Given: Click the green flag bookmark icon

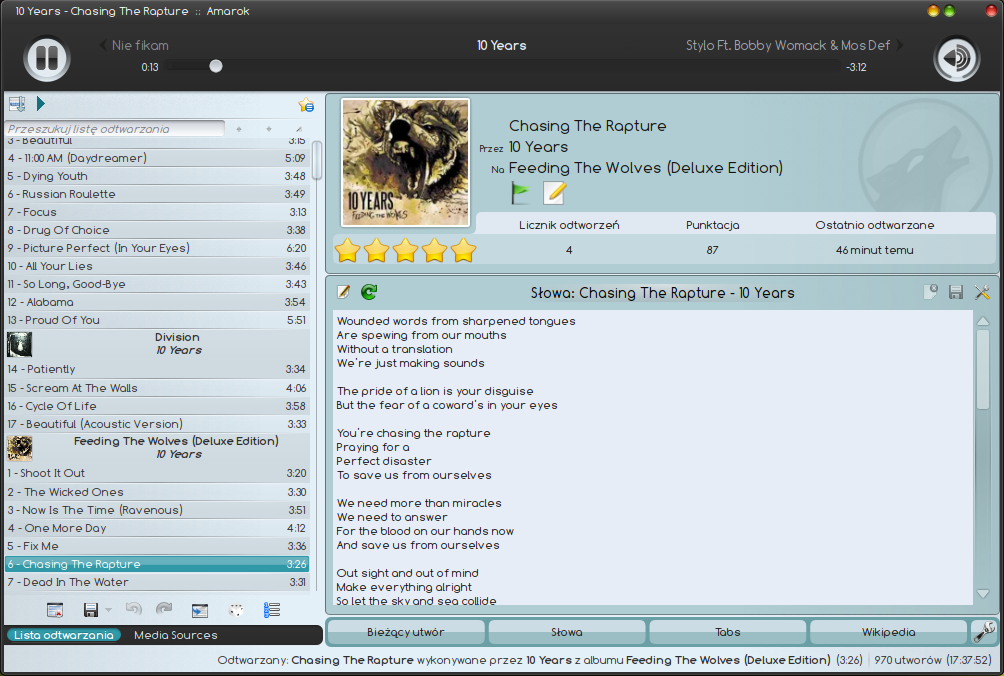Looking at the screenshot, I should (x=521, y=193).
